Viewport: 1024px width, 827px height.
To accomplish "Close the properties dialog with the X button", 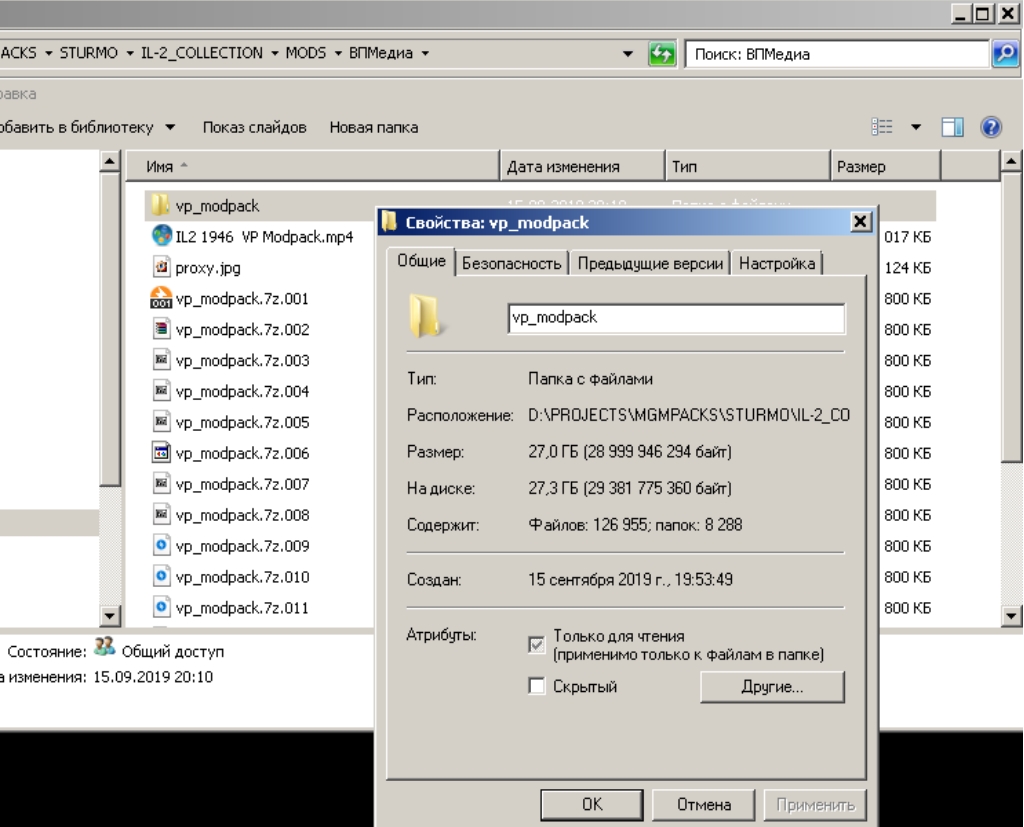I will [x=860, y=222].
